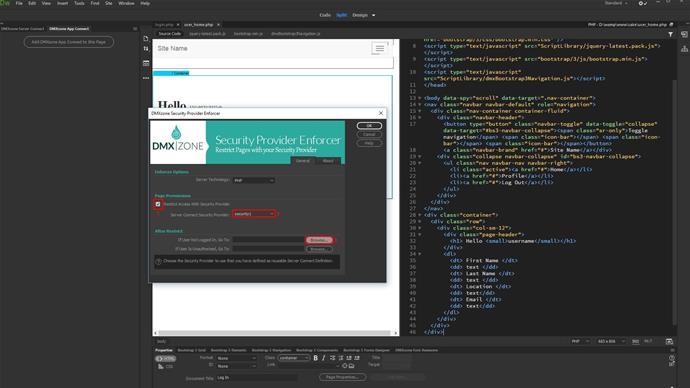Collapse the container div at line 28
This screenshot has height=388, width=690.
click(x=419, y=215)
